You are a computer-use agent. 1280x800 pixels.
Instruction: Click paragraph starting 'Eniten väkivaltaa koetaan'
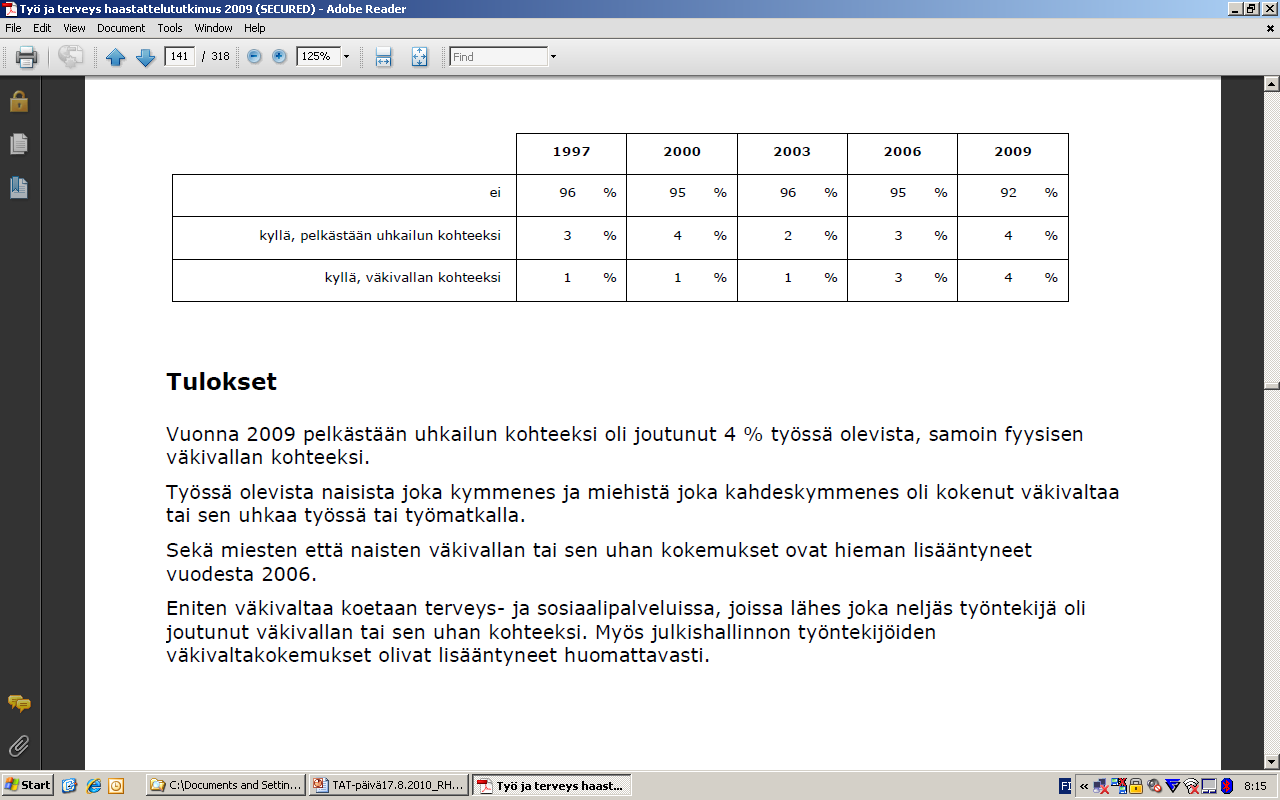point(626,632)
